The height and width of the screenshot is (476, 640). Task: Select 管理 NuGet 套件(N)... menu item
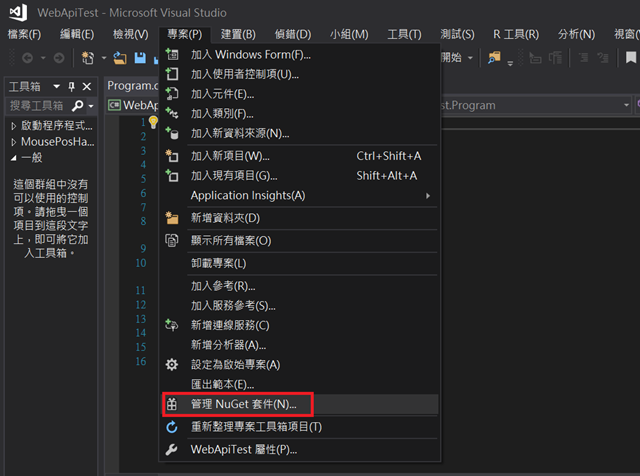(300, 404)
